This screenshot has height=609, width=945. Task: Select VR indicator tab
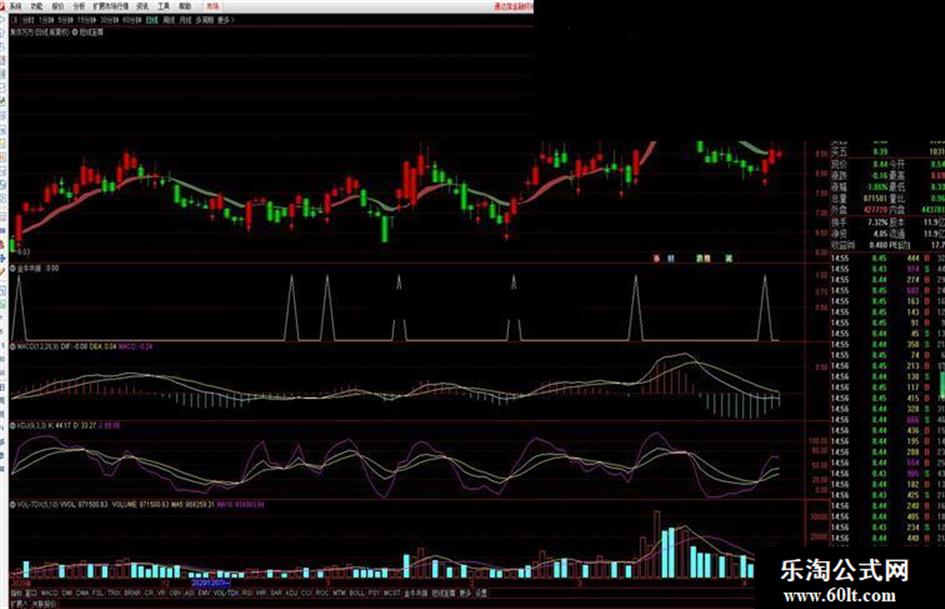click(x=161, y=593)
